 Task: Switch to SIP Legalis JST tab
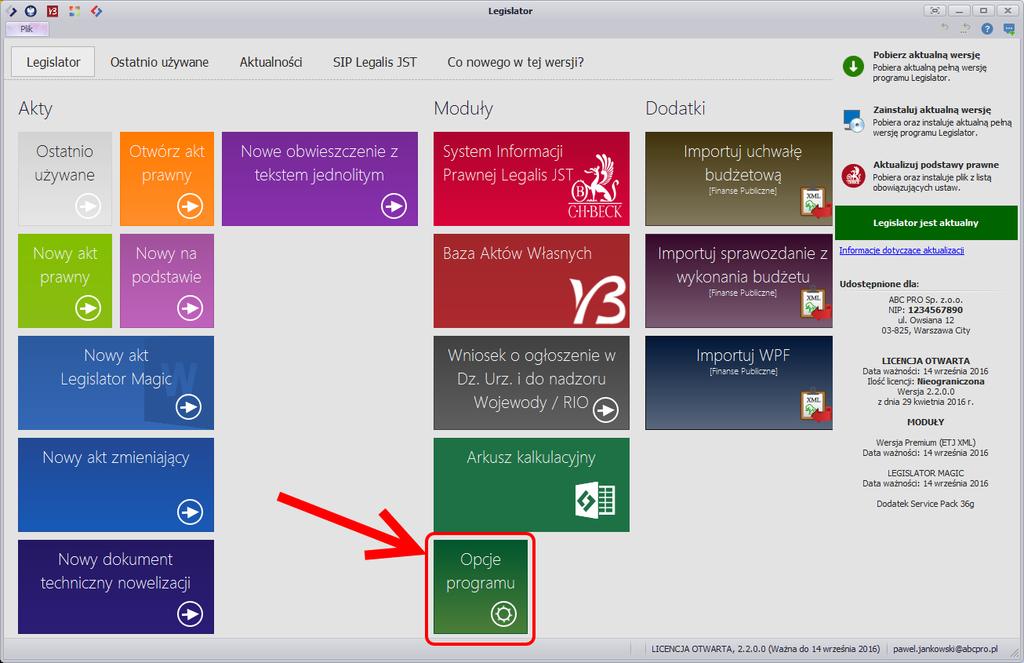[x=375, y=62]
